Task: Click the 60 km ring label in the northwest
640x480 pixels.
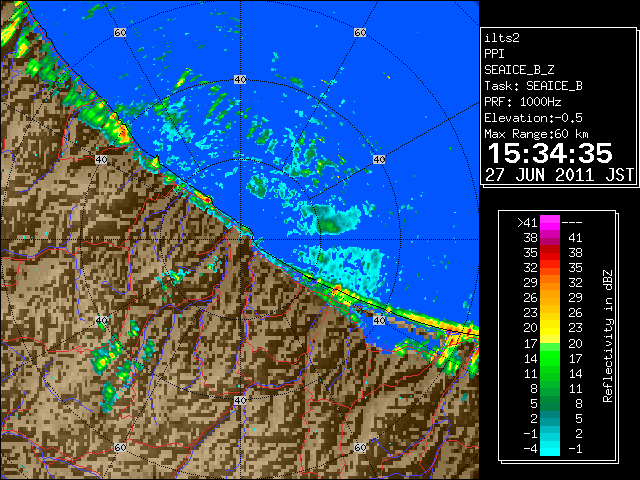Action: 120,32
